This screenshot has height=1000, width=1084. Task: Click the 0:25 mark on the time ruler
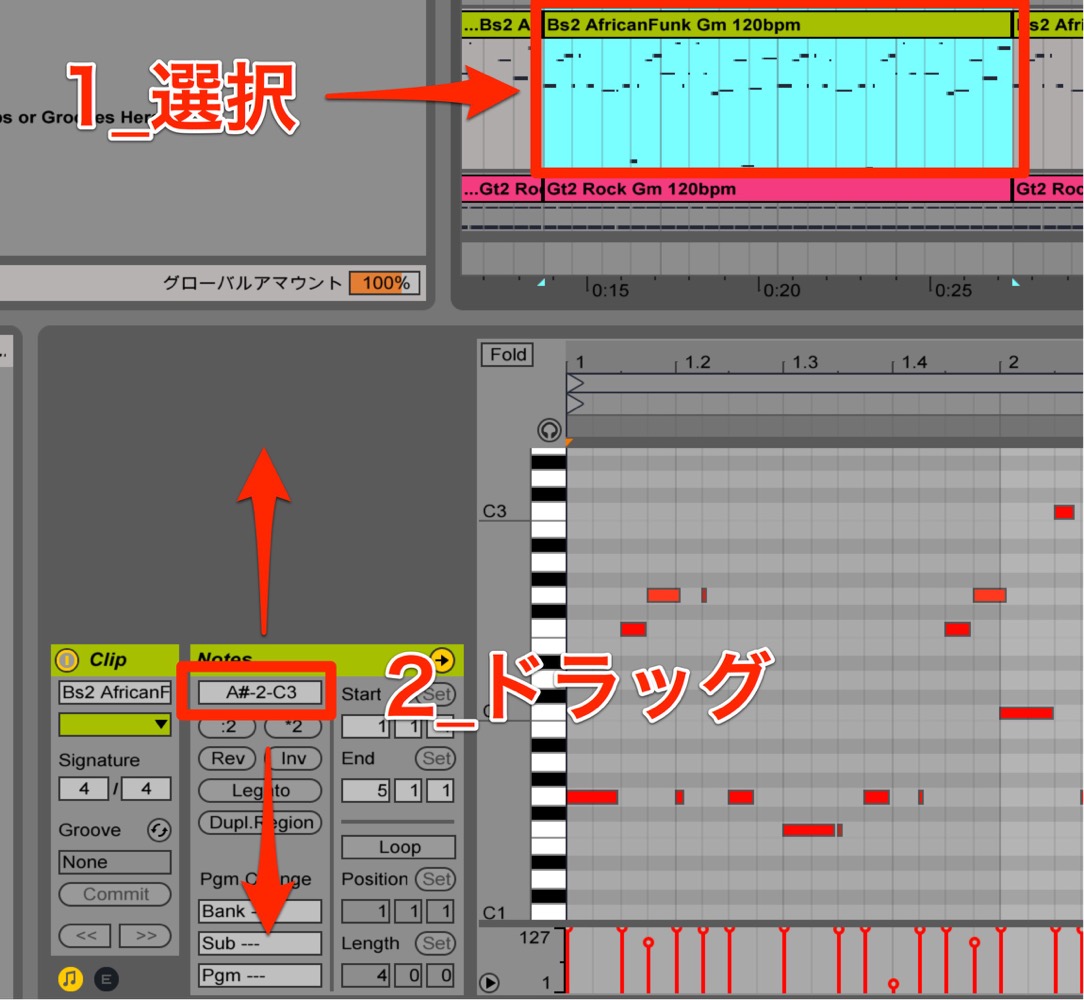[x=953, y=290]
